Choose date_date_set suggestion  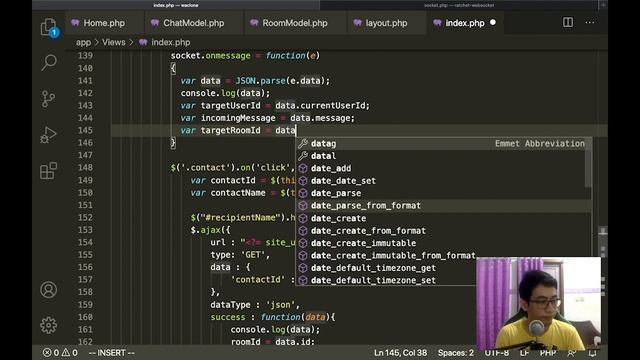pos(442,180)
